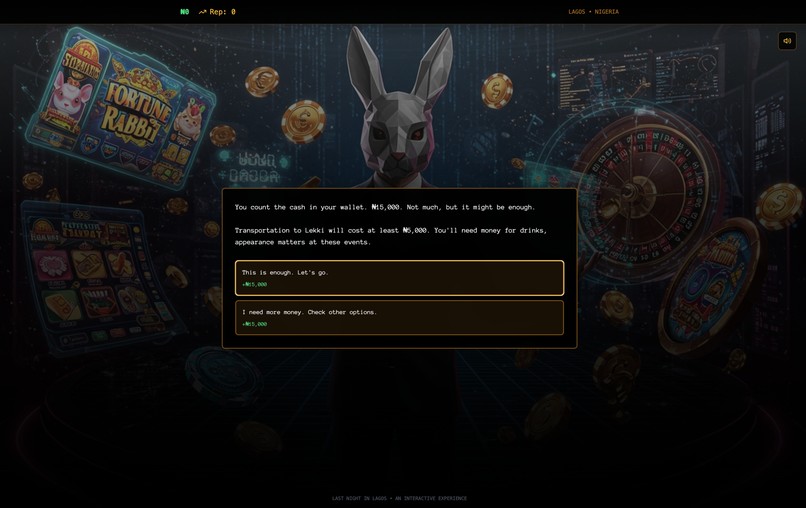
Task: Click the reputation trend arrow icon
Action: point(203,12)
